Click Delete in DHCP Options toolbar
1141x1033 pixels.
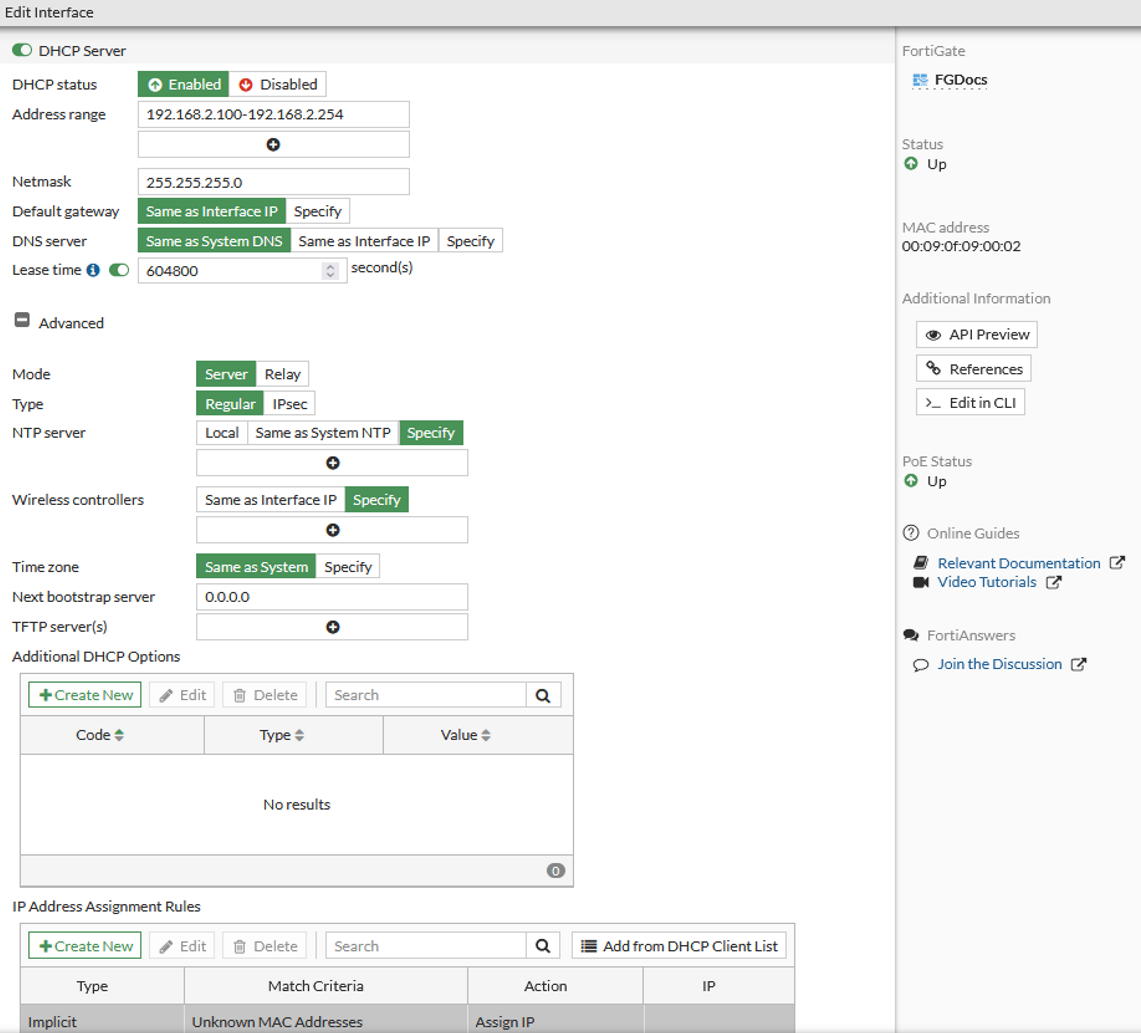265,695
